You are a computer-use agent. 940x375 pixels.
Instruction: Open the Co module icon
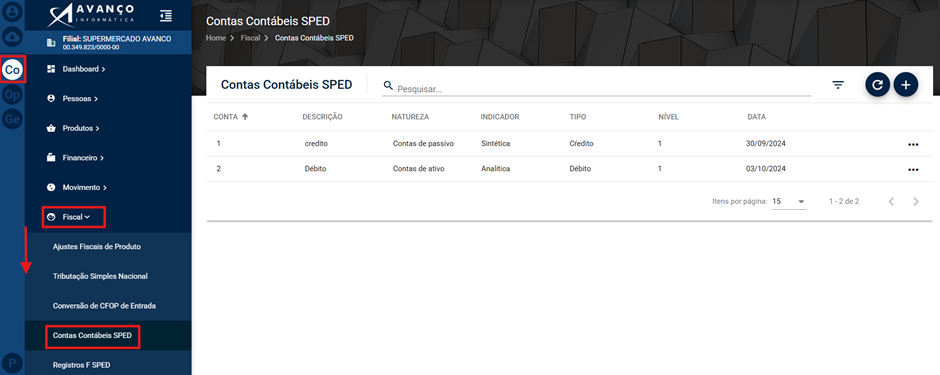(x=12, y=70)
